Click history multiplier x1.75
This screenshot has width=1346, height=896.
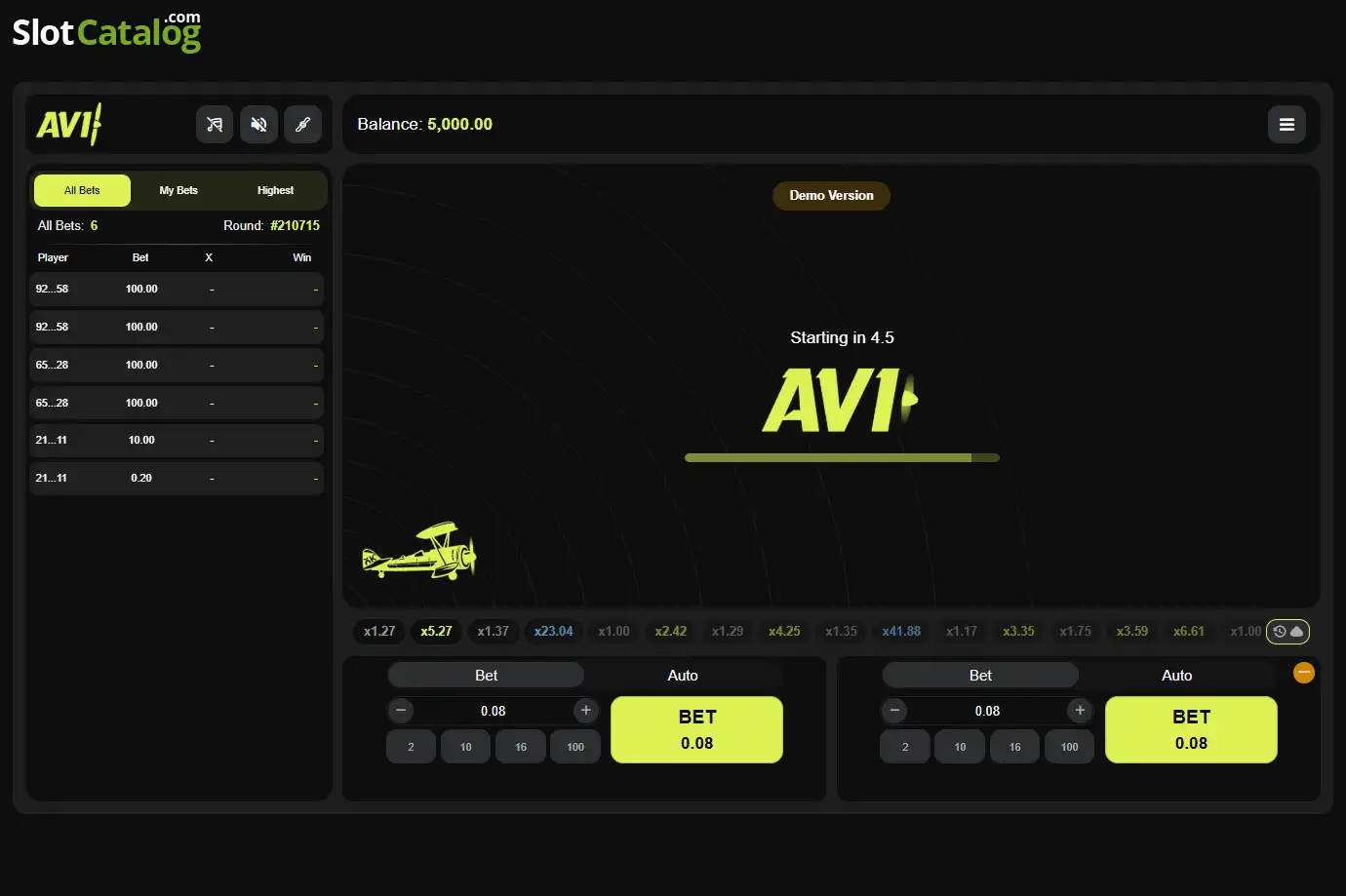pyautogui.click(x=1075, y=631)
